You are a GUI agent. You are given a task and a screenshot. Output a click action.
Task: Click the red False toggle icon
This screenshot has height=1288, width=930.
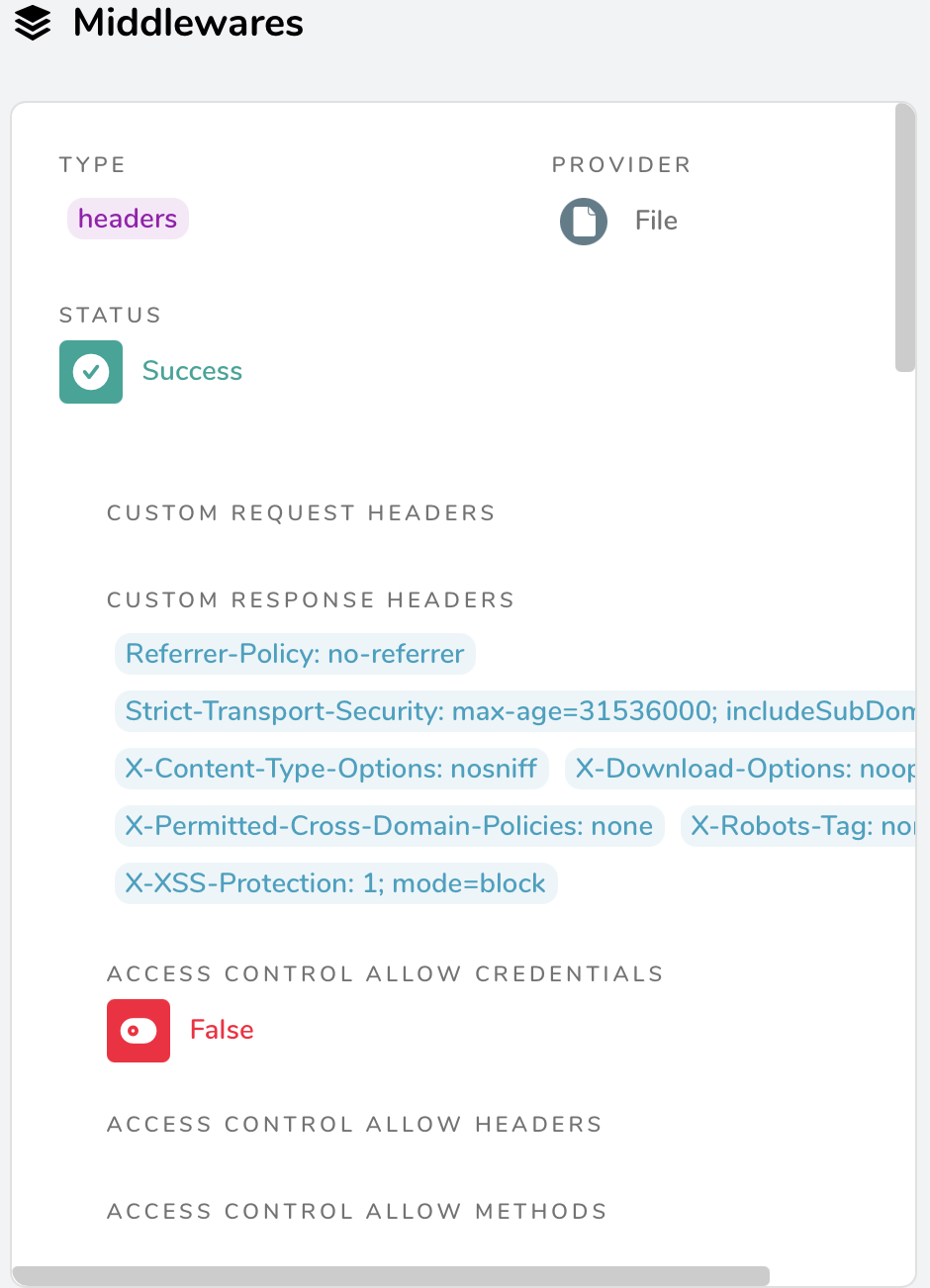139,1031
